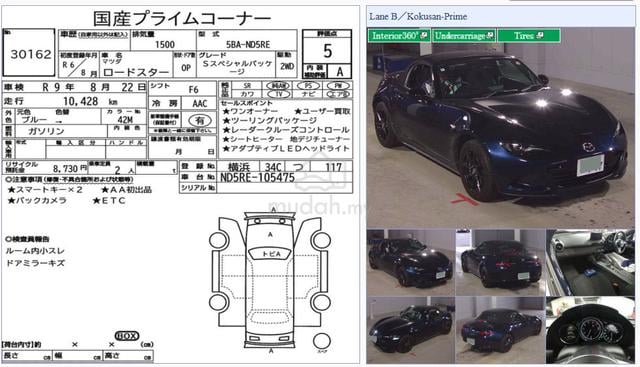
Task: Open the bottom-row rear quarter car thumbnail
Action: 500,330
